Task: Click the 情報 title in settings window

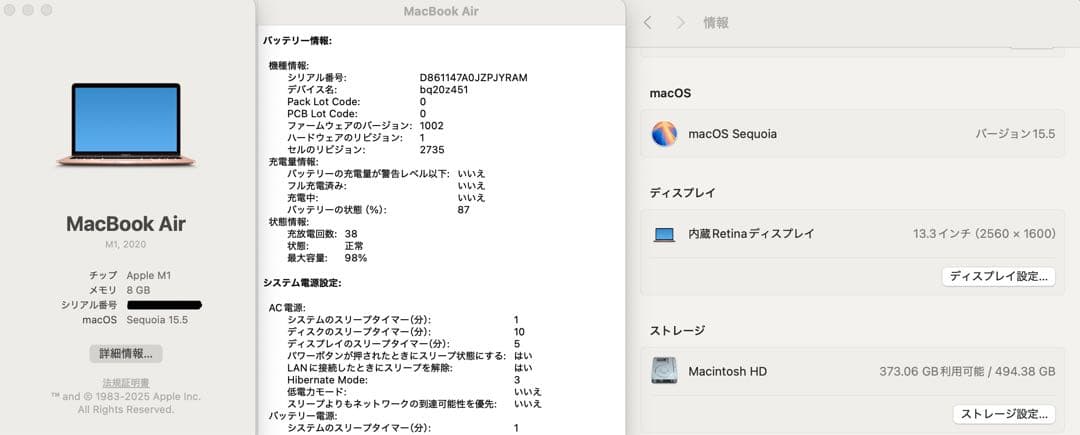Action: point(716,23)
